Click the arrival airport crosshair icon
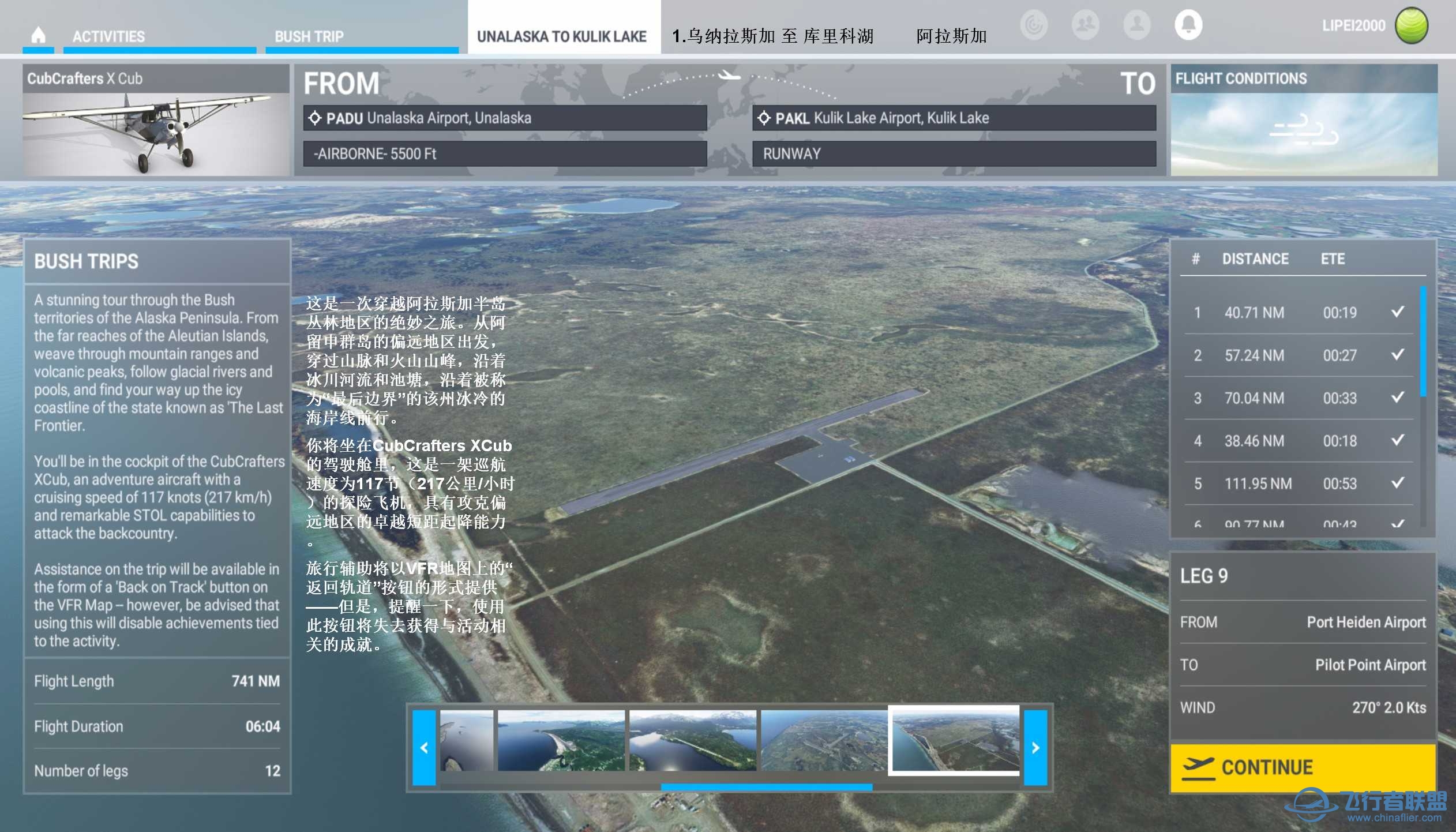This screenshot has height=832, width=1456. [764, 118]
